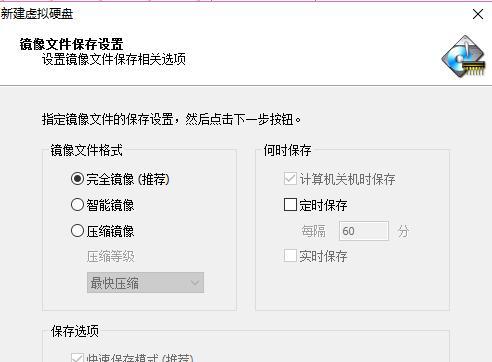The image size is (492, 362).
Task: Click the 每隔 interval label
Action: coord(313,231)
